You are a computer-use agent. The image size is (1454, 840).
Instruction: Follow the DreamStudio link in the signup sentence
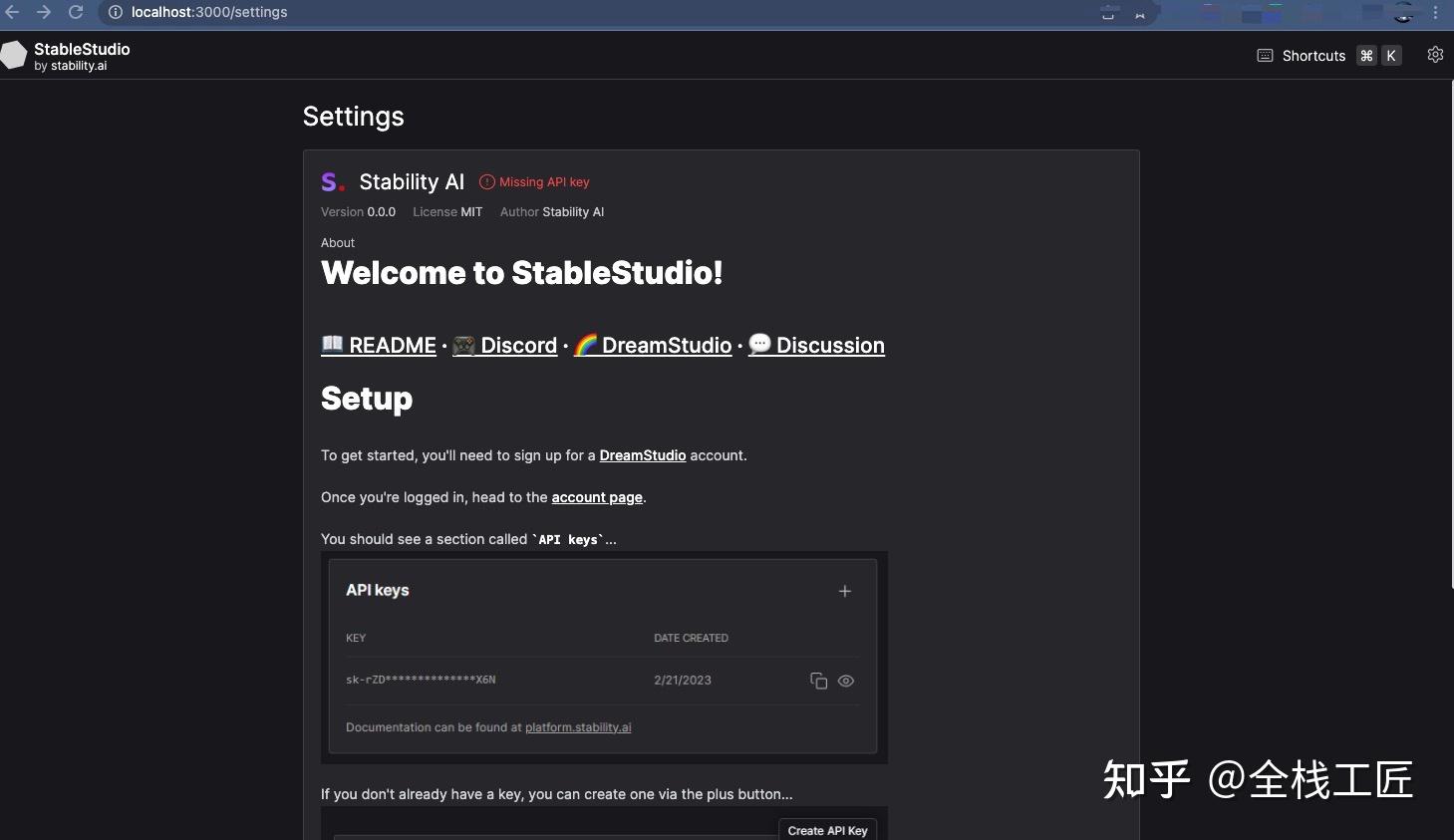click(643, 455)
